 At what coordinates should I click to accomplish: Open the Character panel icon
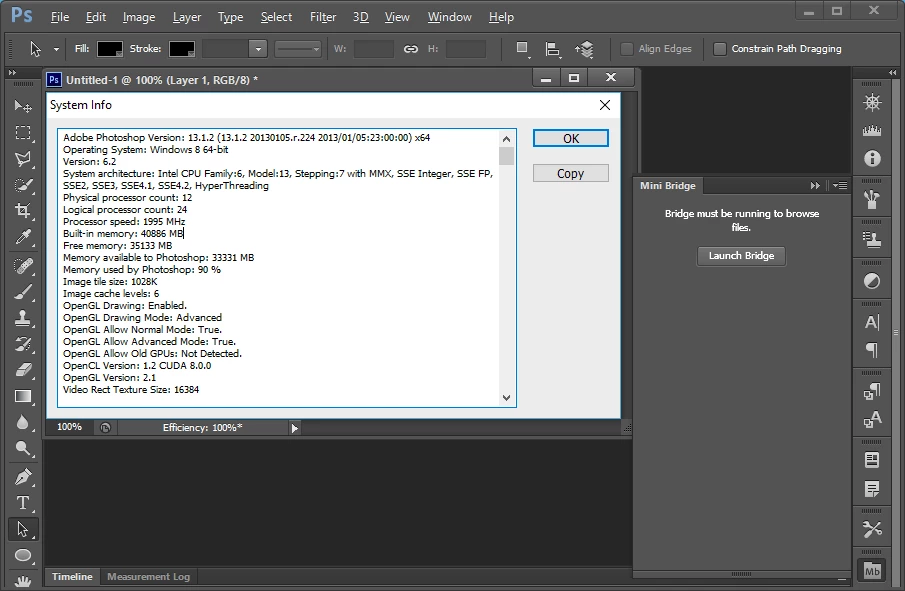pyautogui.click(x=872, y=322)
